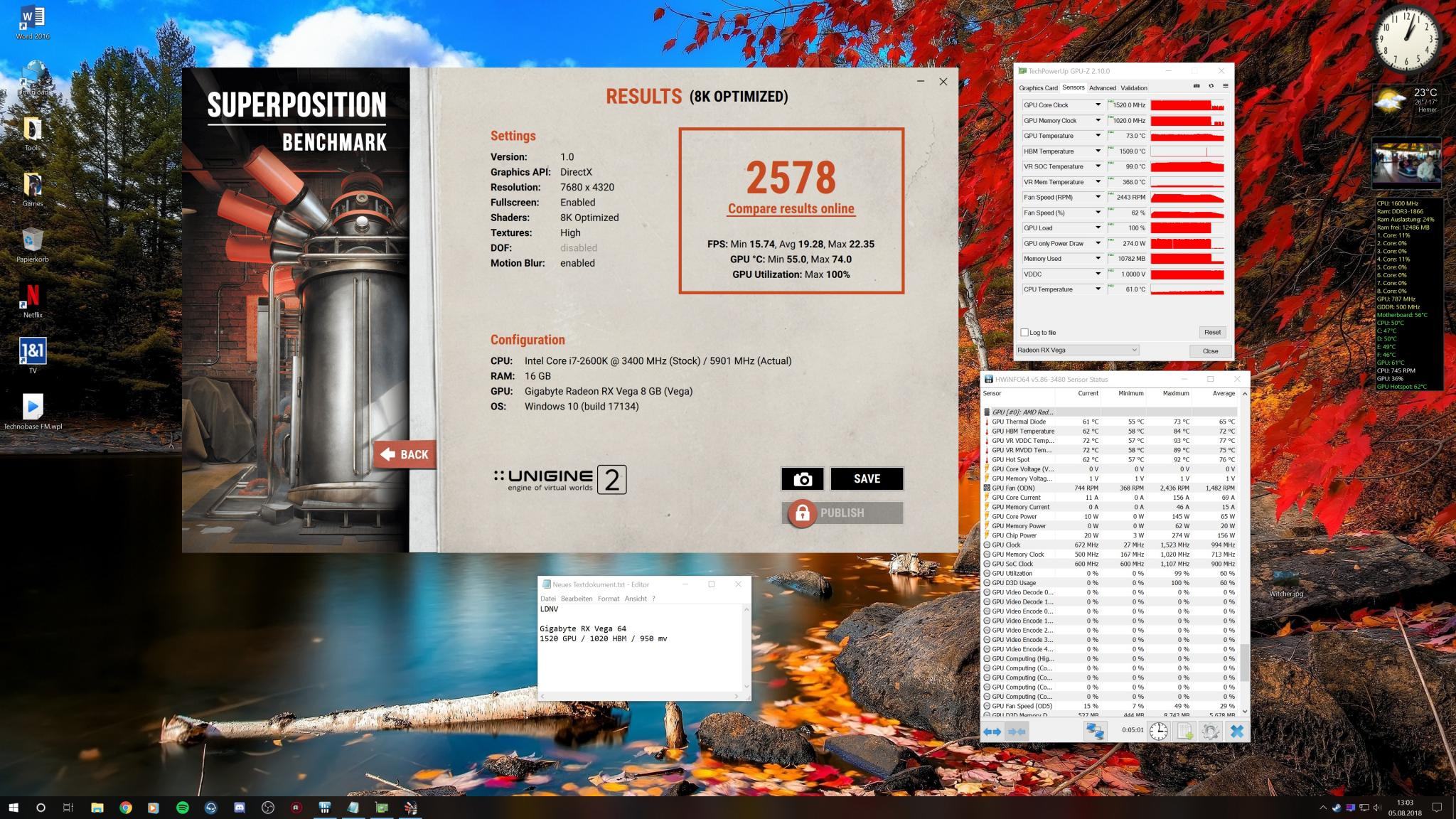This screenshot has height=819, width=1456.
Task: Click the HWiNFO reset clock icon
Action: [x=1158, y=731]
